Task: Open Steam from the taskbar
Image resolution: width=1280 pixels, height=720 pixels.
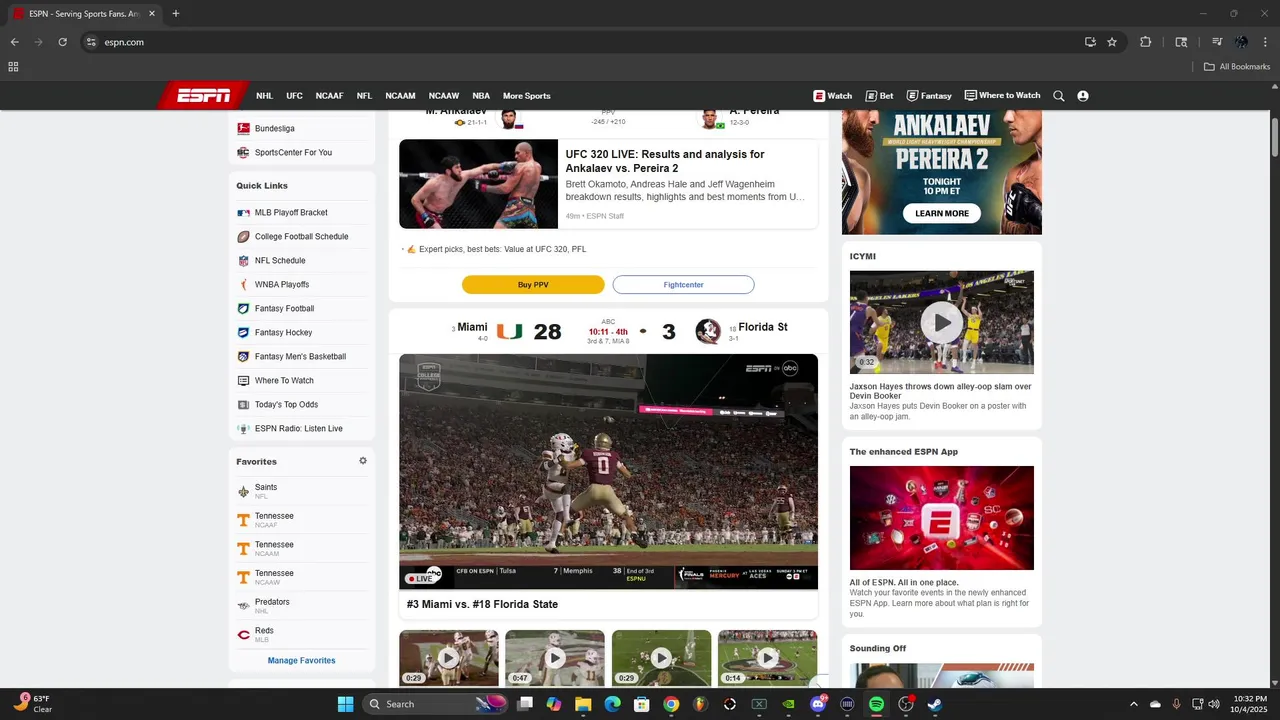Action: (934, 704)
